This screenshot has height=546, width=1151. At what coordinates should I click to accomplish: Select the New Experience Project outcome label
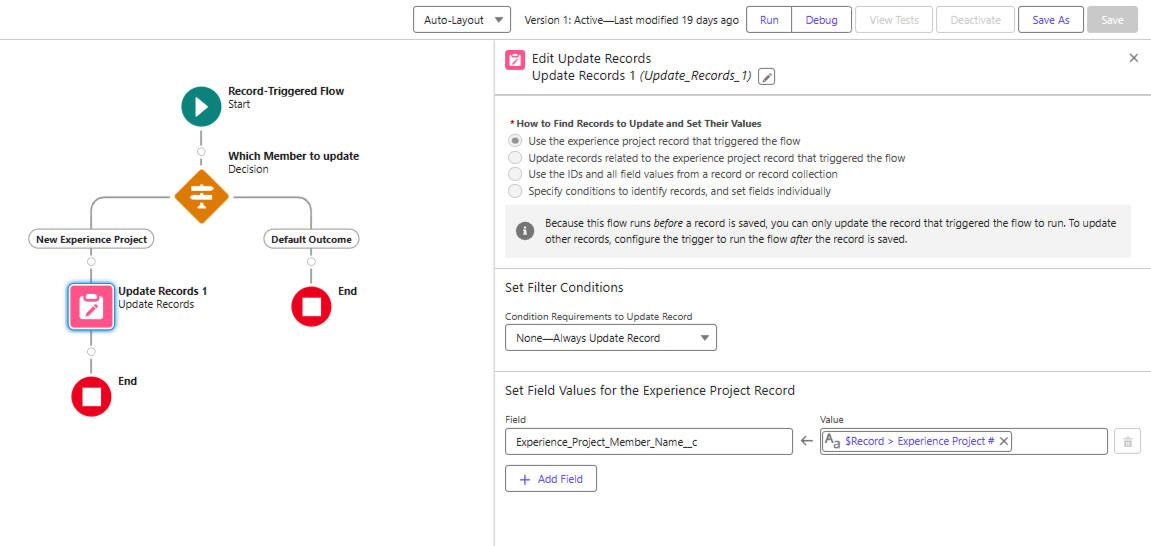coord(91,239)
